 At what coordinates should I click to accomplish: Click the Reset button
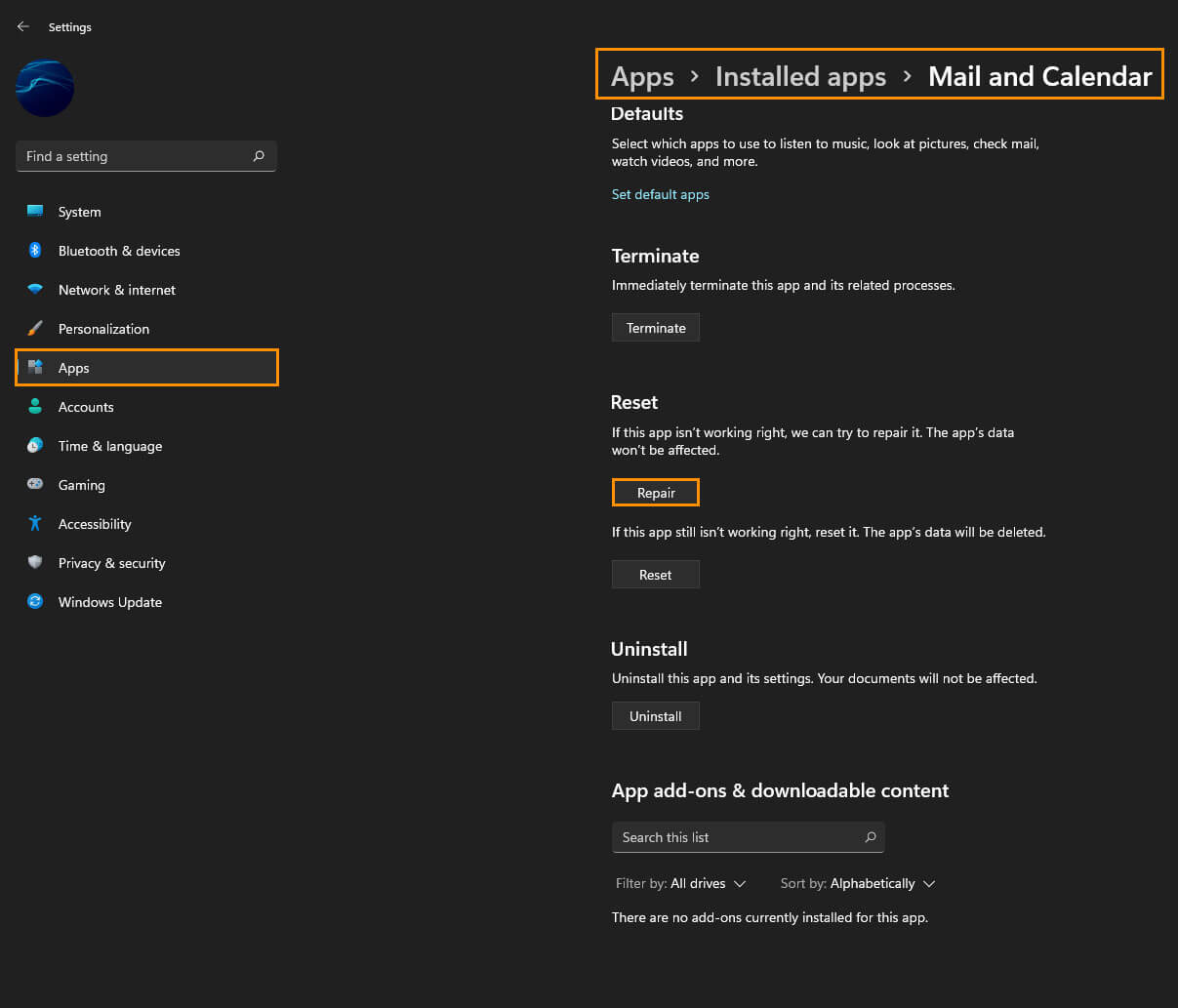656,575
